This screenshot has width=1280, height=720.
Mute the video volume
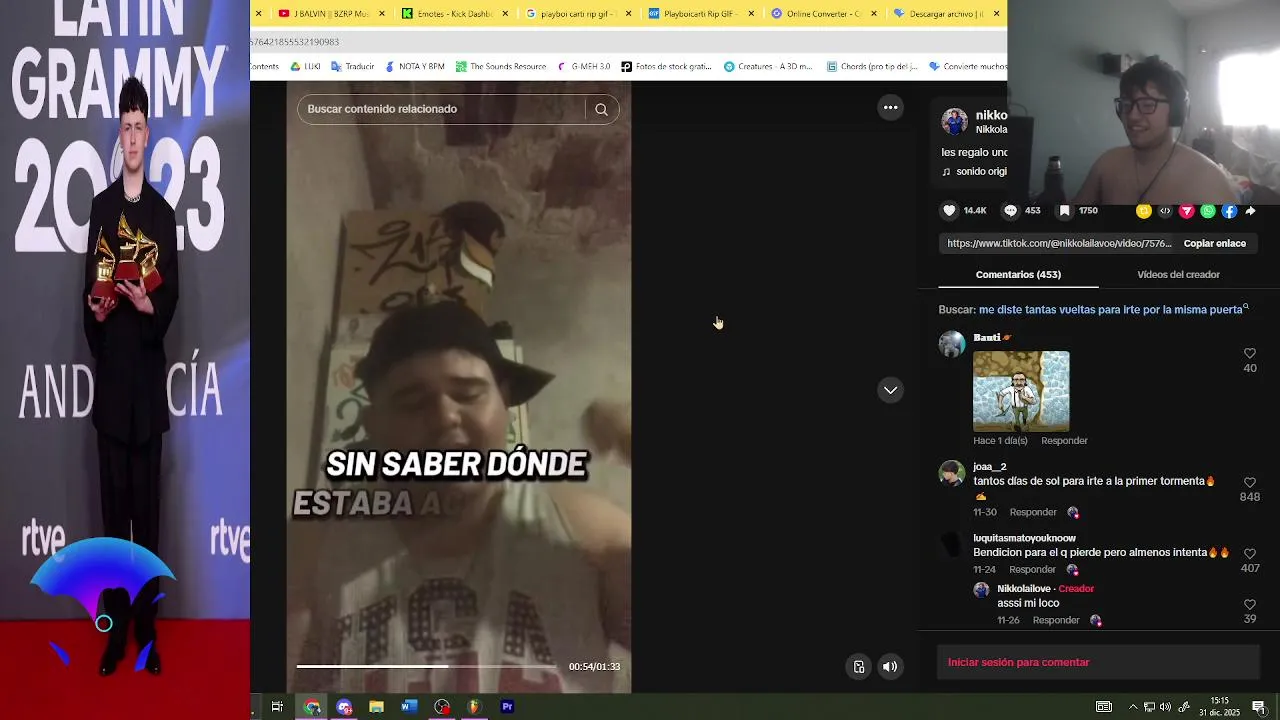pos(890,667)
